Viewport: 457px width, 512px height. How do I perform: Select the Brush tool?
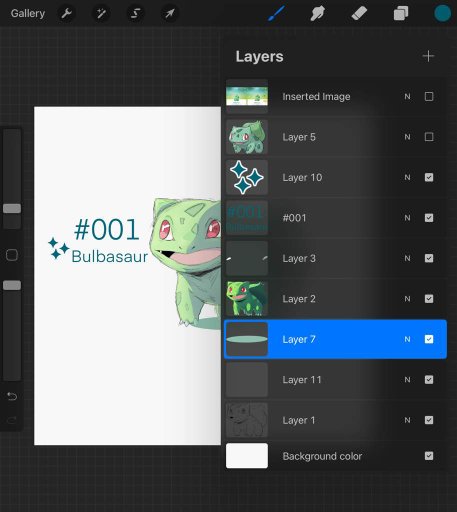pos(276,14)
